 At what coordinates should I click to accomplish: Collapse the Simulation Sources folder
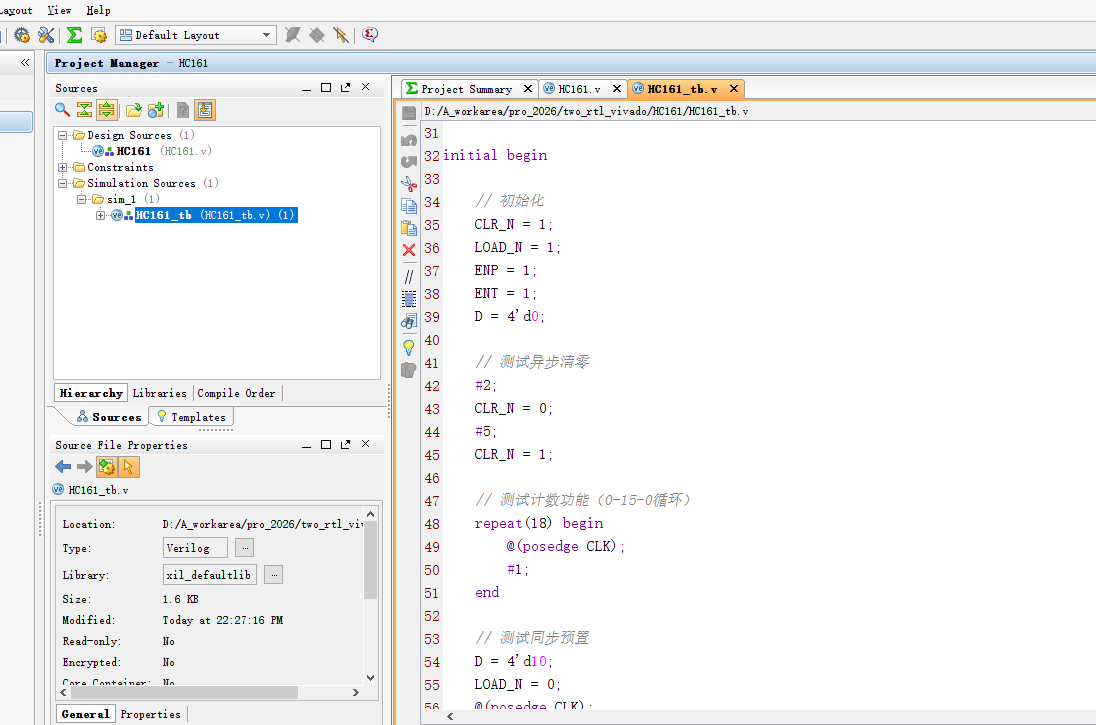point(62,184)
